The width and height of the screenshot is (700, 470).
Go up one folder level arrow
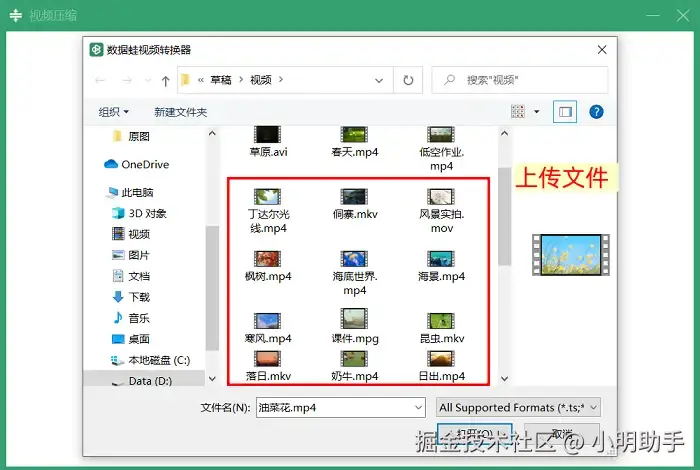click(166, 81)
